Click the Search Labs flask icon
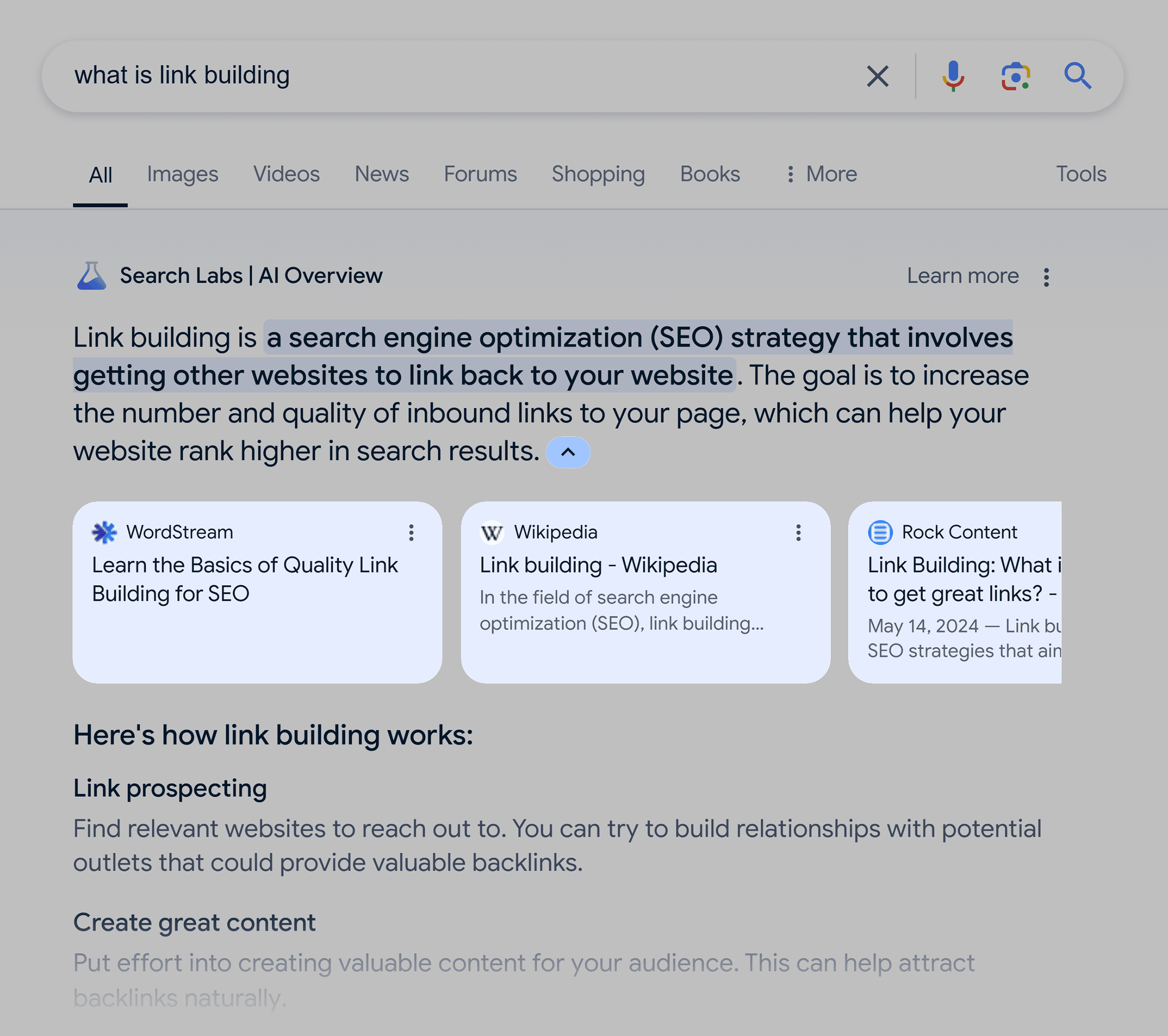 (92, 276)
